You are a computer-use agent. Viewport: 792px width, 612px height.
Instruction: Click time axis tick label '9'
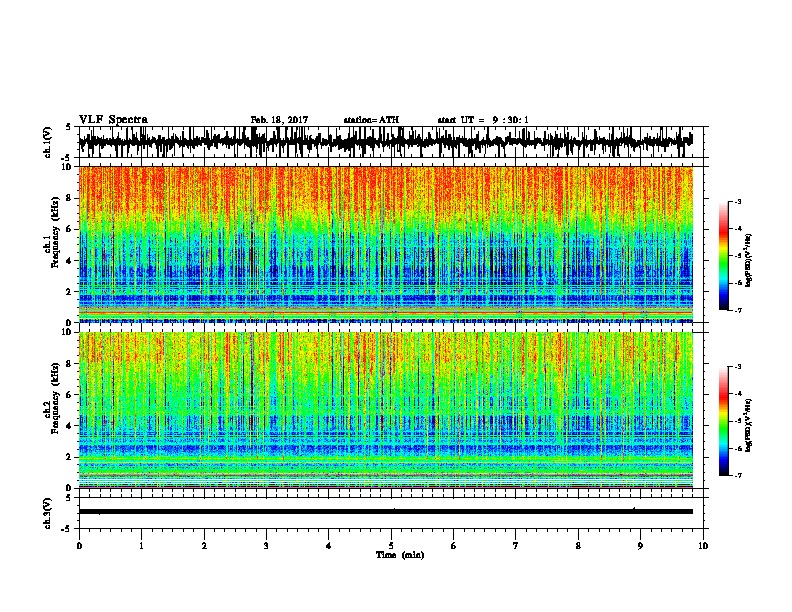pyautogui.click(x=640, y=546)
